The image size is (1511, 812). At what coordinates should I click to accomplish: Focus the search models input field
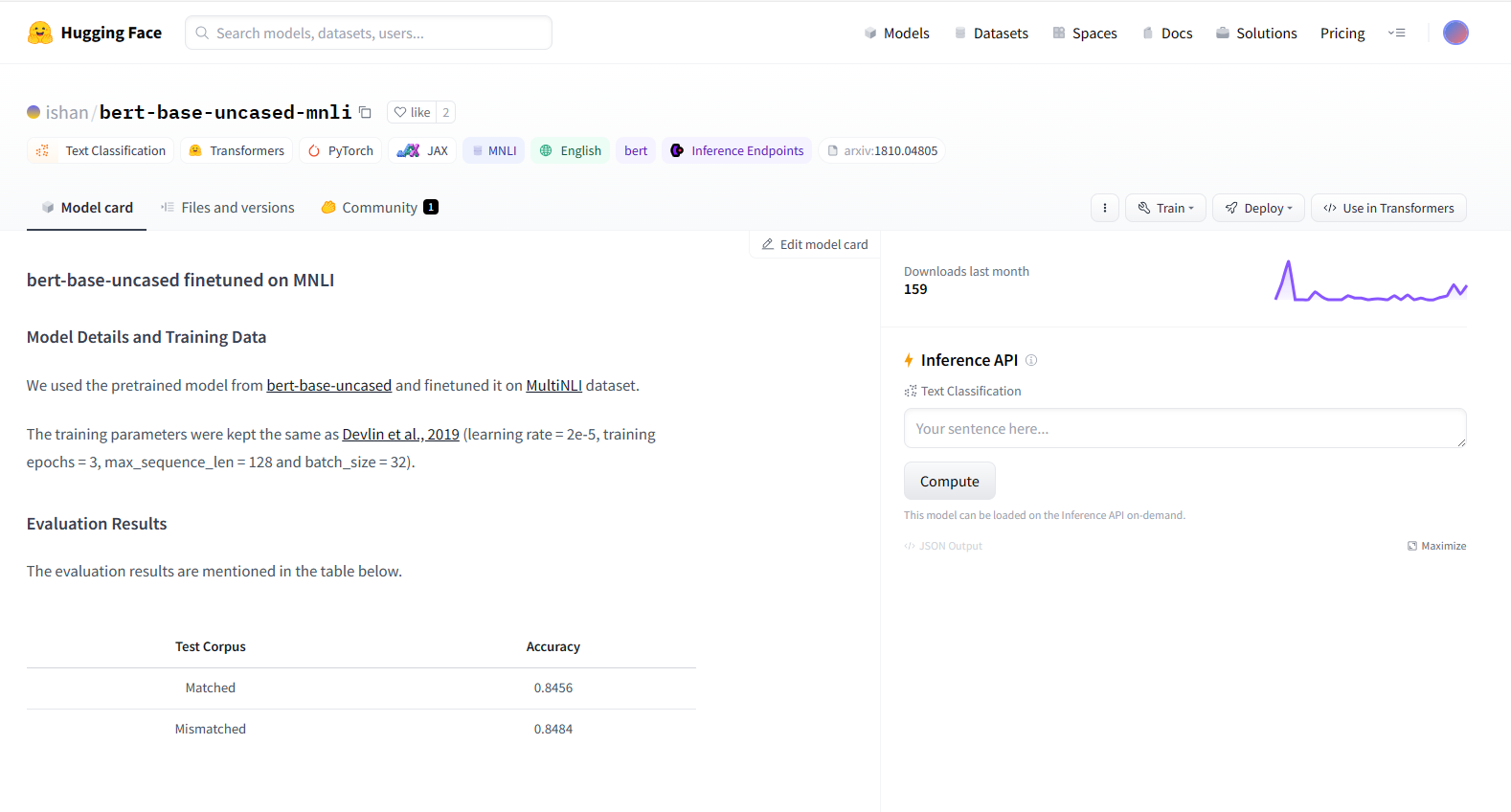[369, 33]
